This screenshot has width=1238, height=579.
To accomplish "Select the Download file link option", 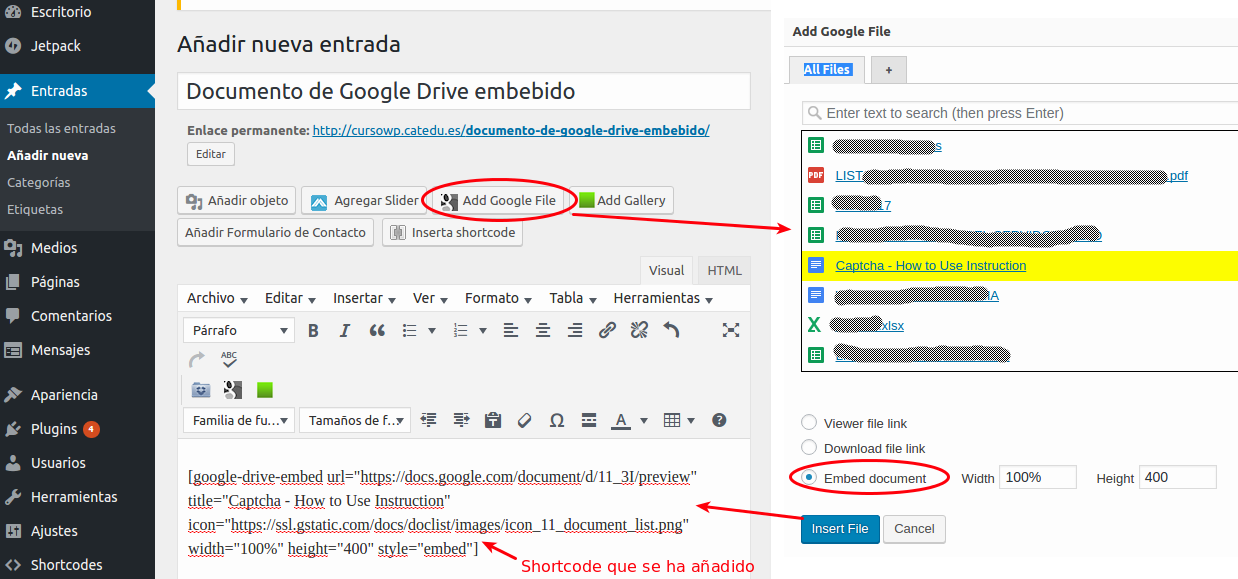I will (x=809, y=448).
